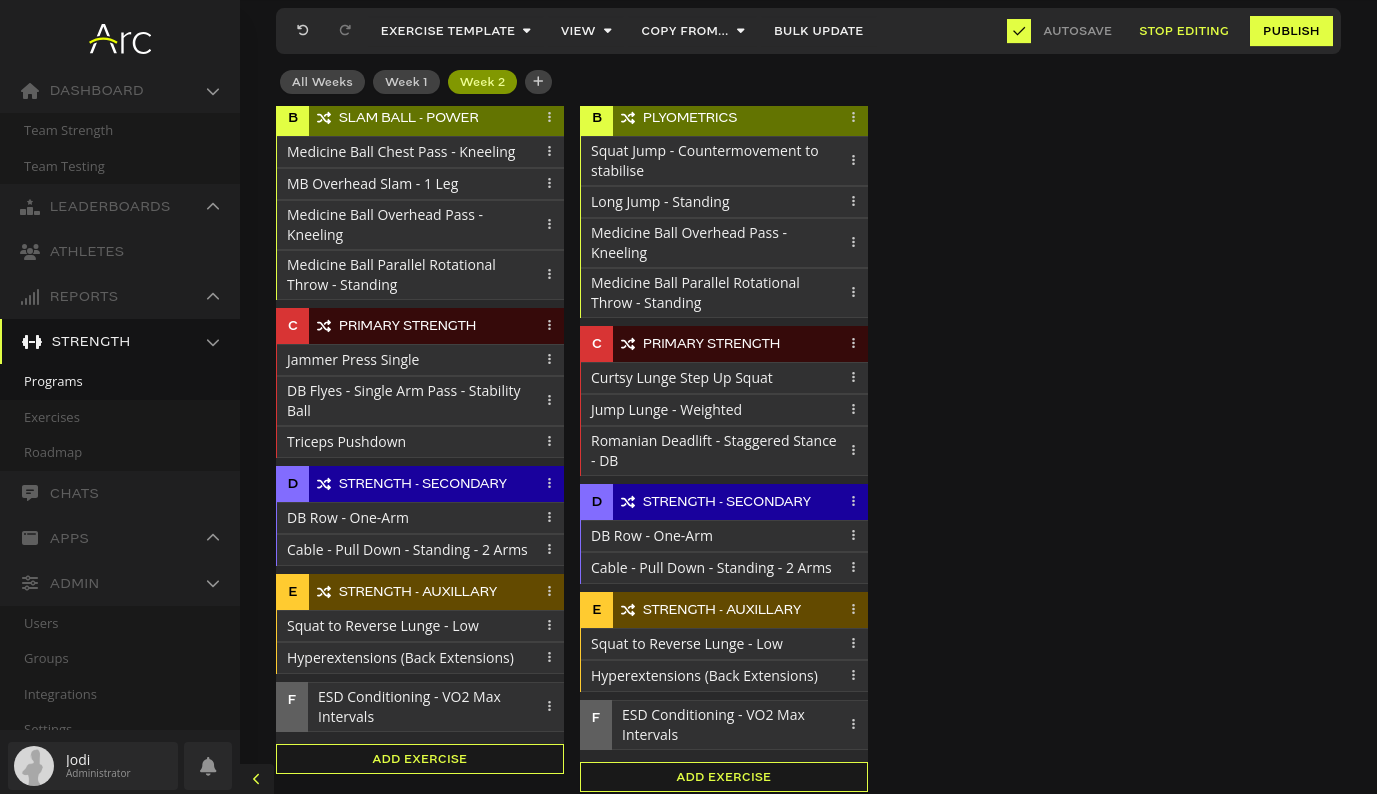Expand the Copy From dropdown
The image size is (1377, 794).
pos(693,31)
